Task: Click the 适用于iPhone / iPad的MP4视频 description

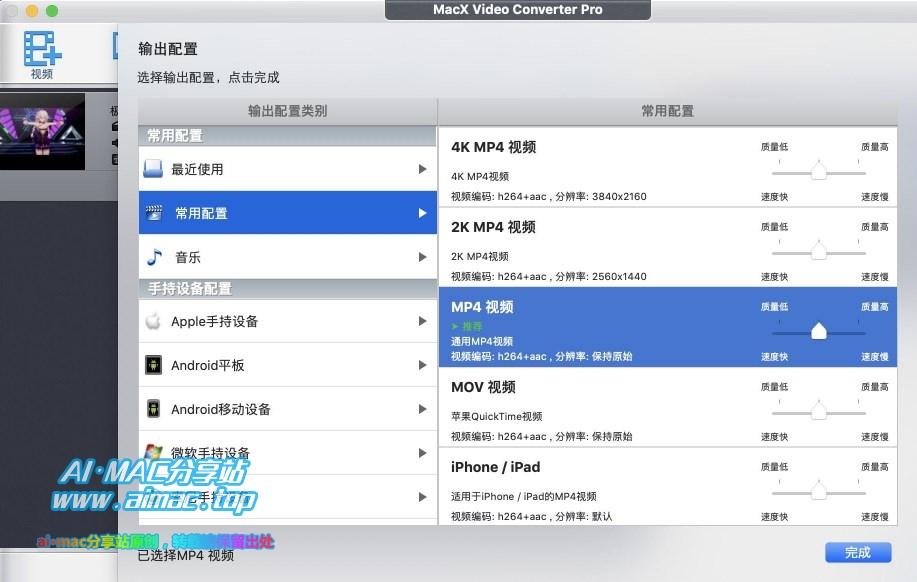Action: click(x=523, y=497)
